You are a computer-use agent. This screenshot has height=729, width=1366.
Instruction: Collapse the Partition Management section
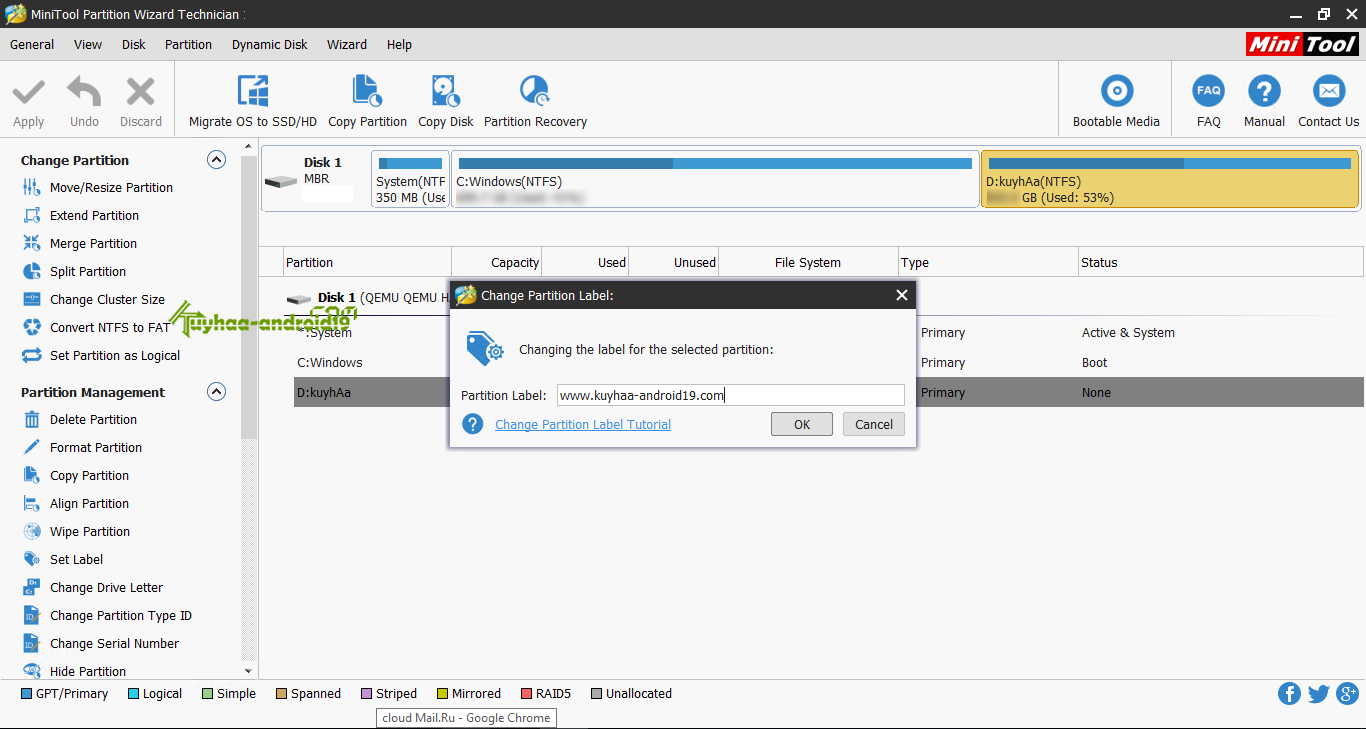[216, 392]
